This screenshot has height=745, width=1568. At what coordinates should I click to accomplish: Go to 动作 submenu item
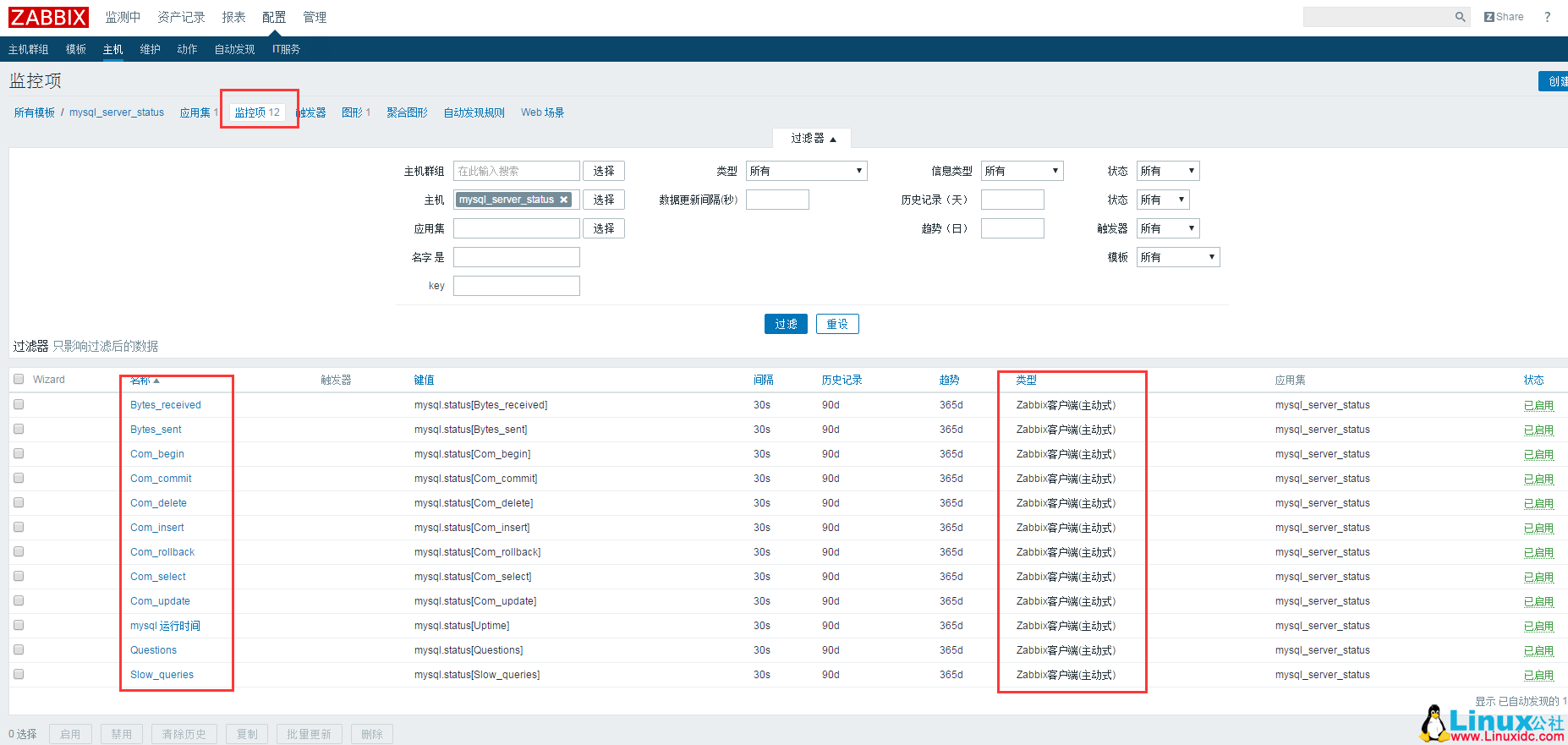(187, 49)
